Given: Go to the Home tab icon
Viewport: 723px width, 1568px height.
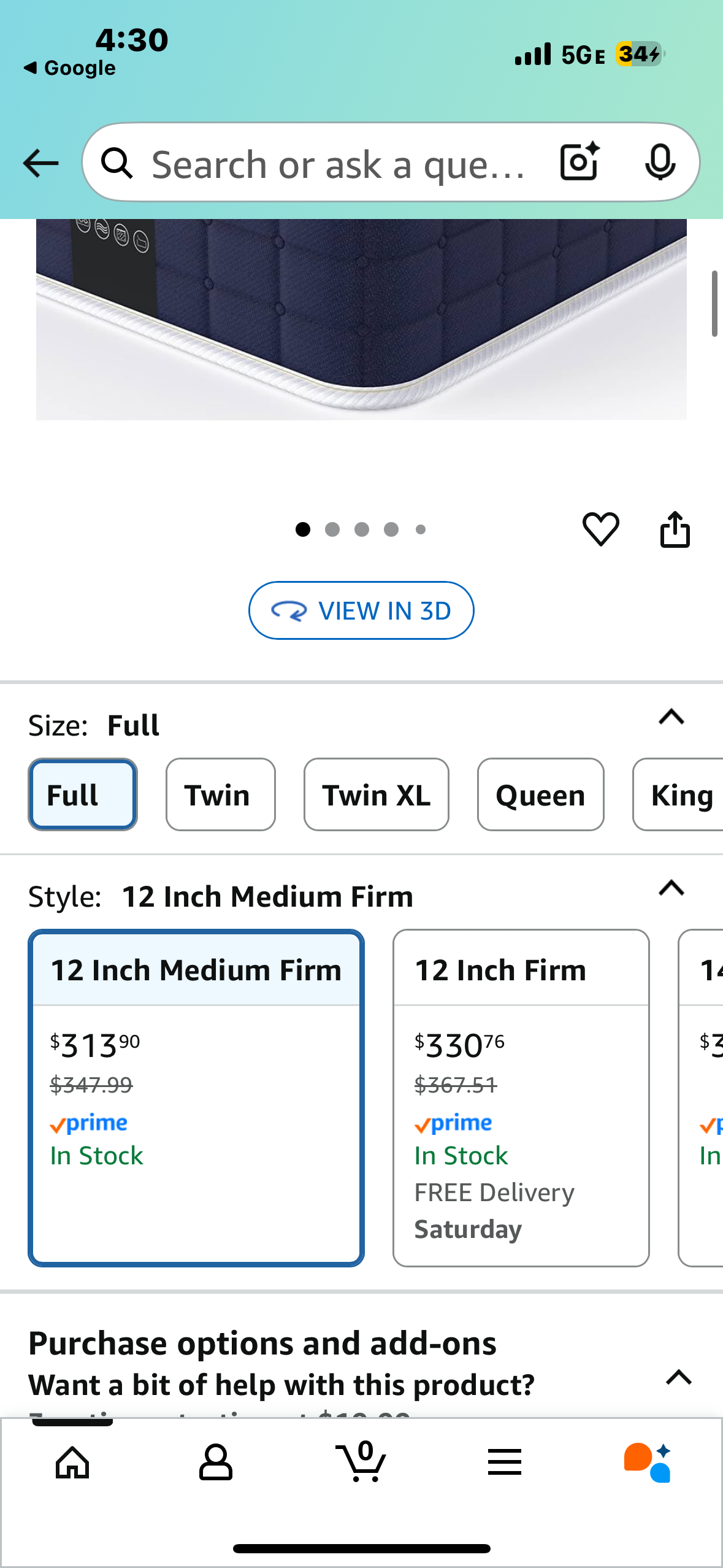Looking at the screenshot, I should (x=72, y=1462).
